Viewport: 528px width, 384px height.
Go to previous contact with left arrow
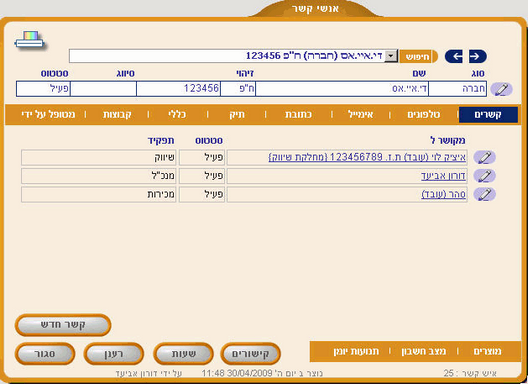454,56
